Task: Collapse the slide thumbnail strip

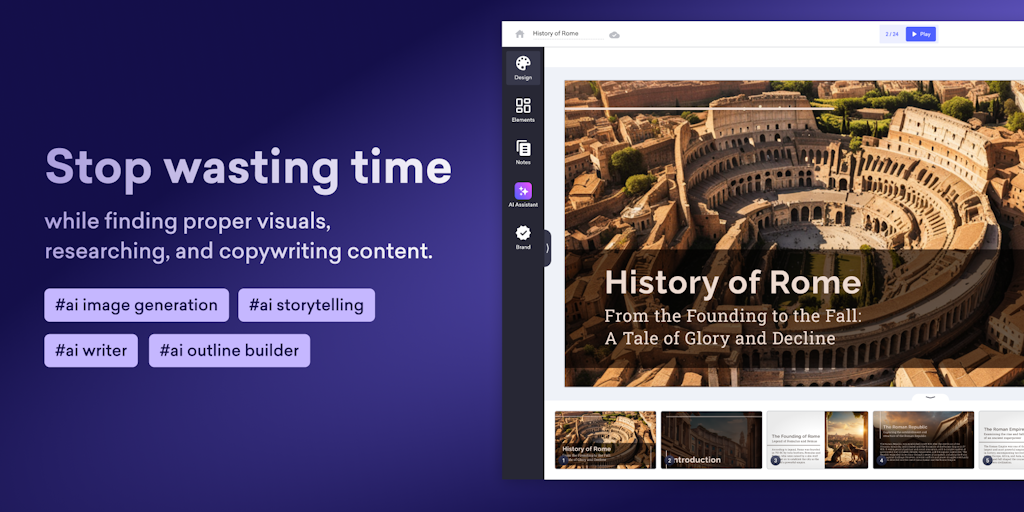Action: click(930, 396)
